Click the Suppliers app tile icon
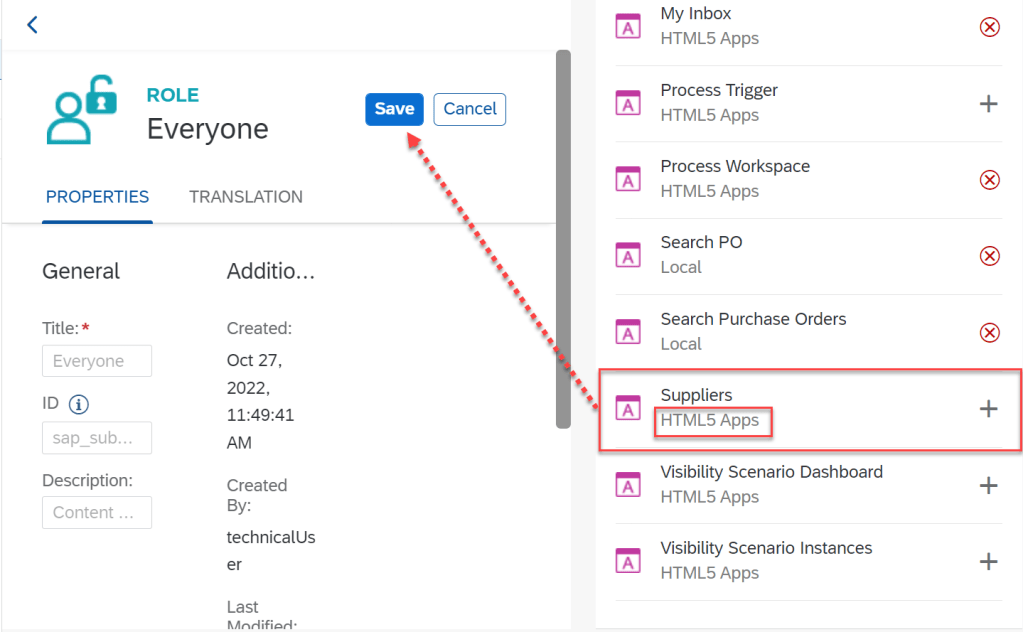The image size is (1023, 632). 628,408
